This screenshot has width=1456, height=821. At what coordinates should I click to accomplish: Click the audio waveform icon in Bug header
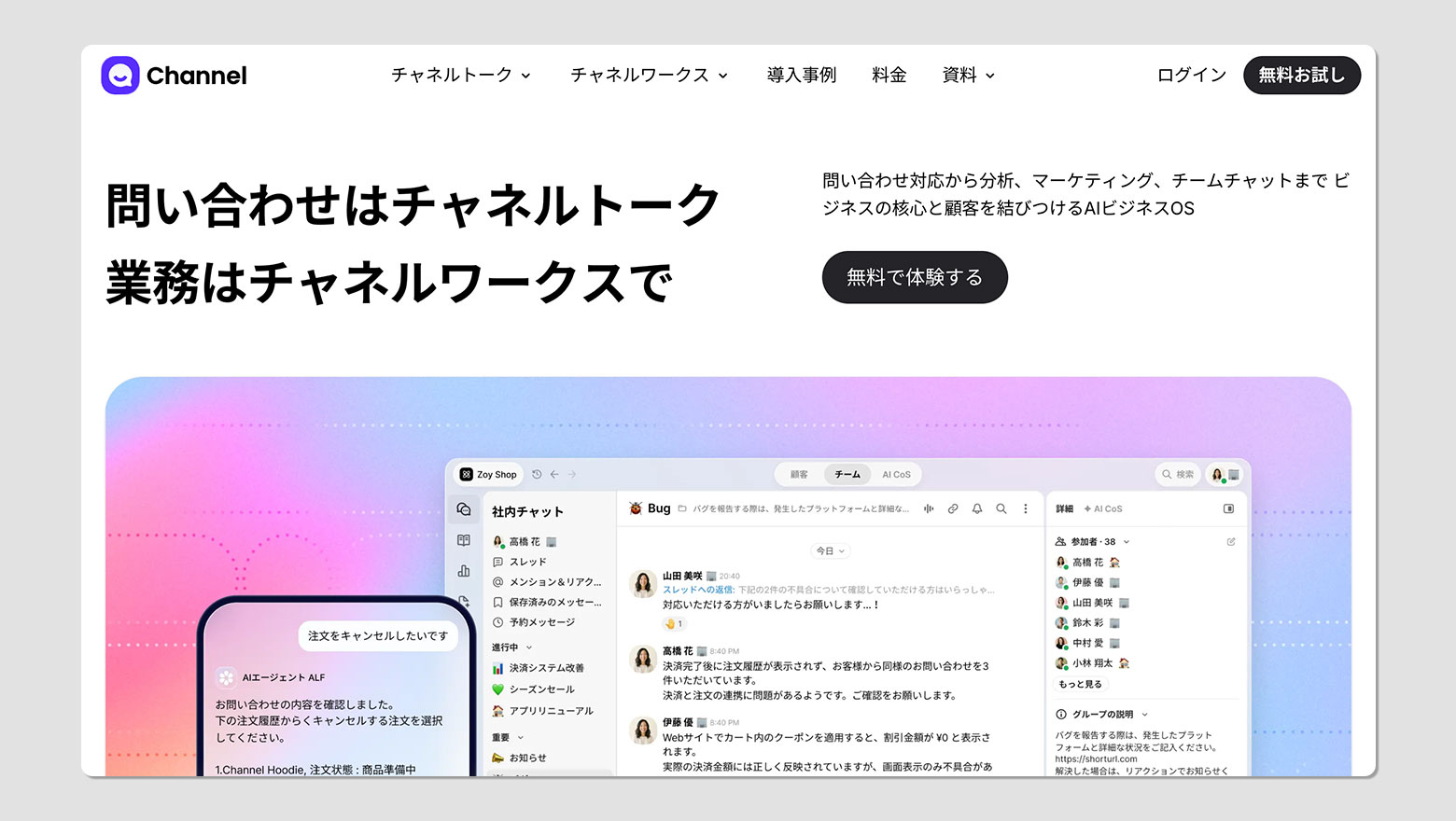[x=929, y=508]
